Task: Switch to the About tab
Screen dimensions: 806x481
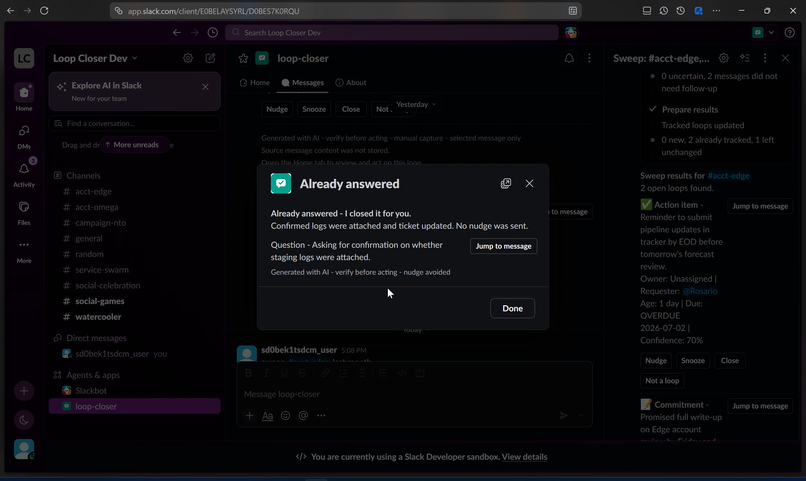Action: click(x=351, y=82)
